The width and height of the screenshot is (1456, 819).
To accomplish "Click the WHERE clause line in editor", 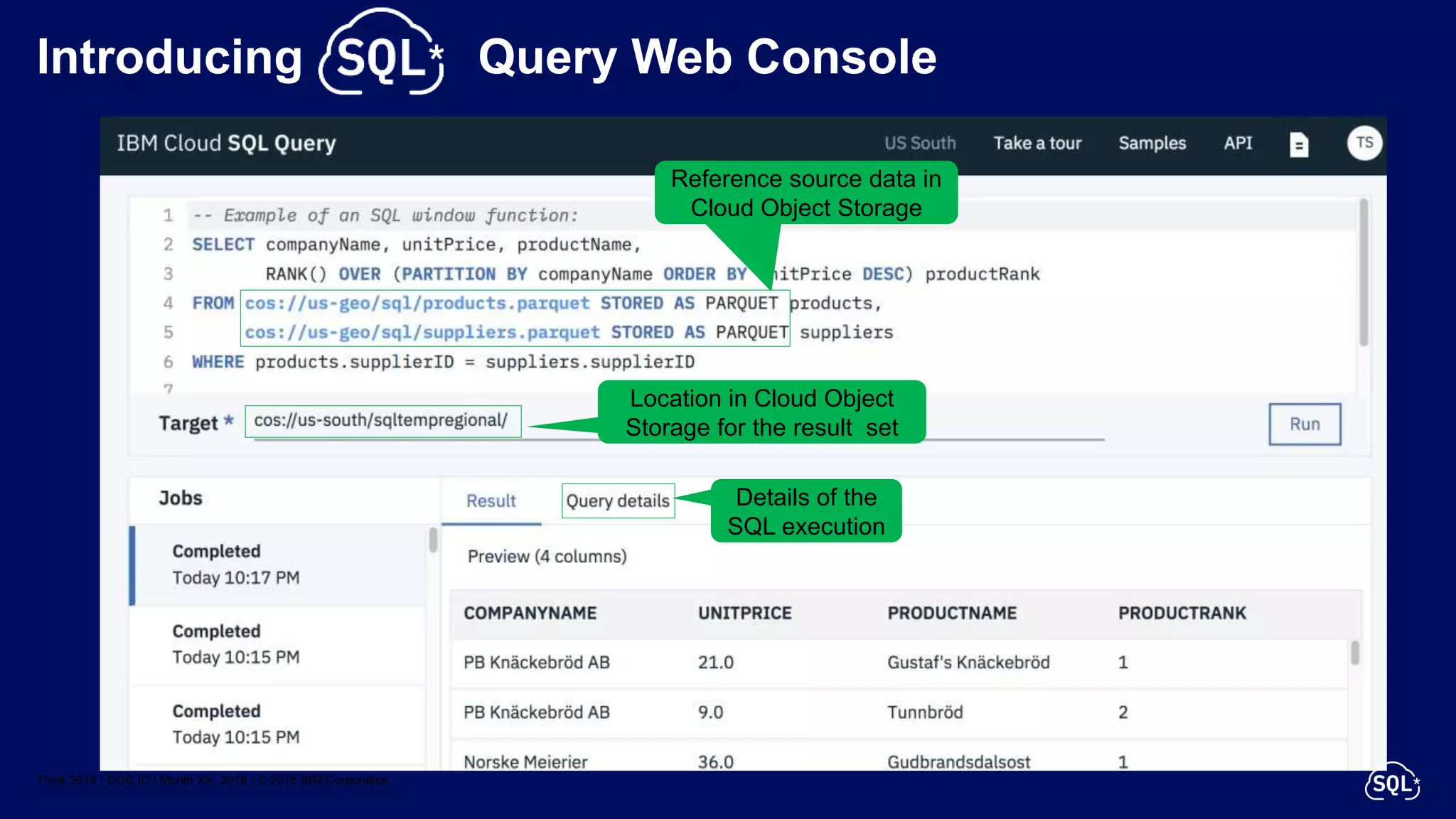I will 443,363.
